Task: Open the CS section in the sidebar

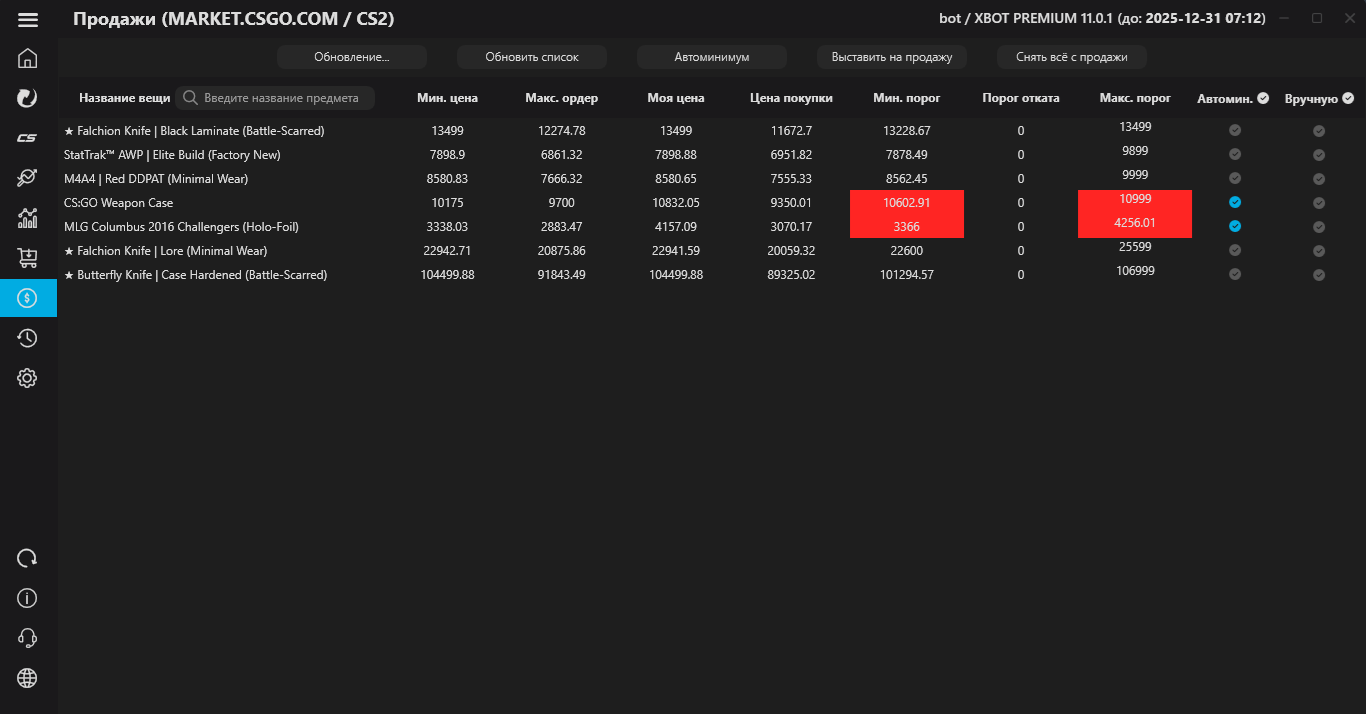Action: (28, 138)
